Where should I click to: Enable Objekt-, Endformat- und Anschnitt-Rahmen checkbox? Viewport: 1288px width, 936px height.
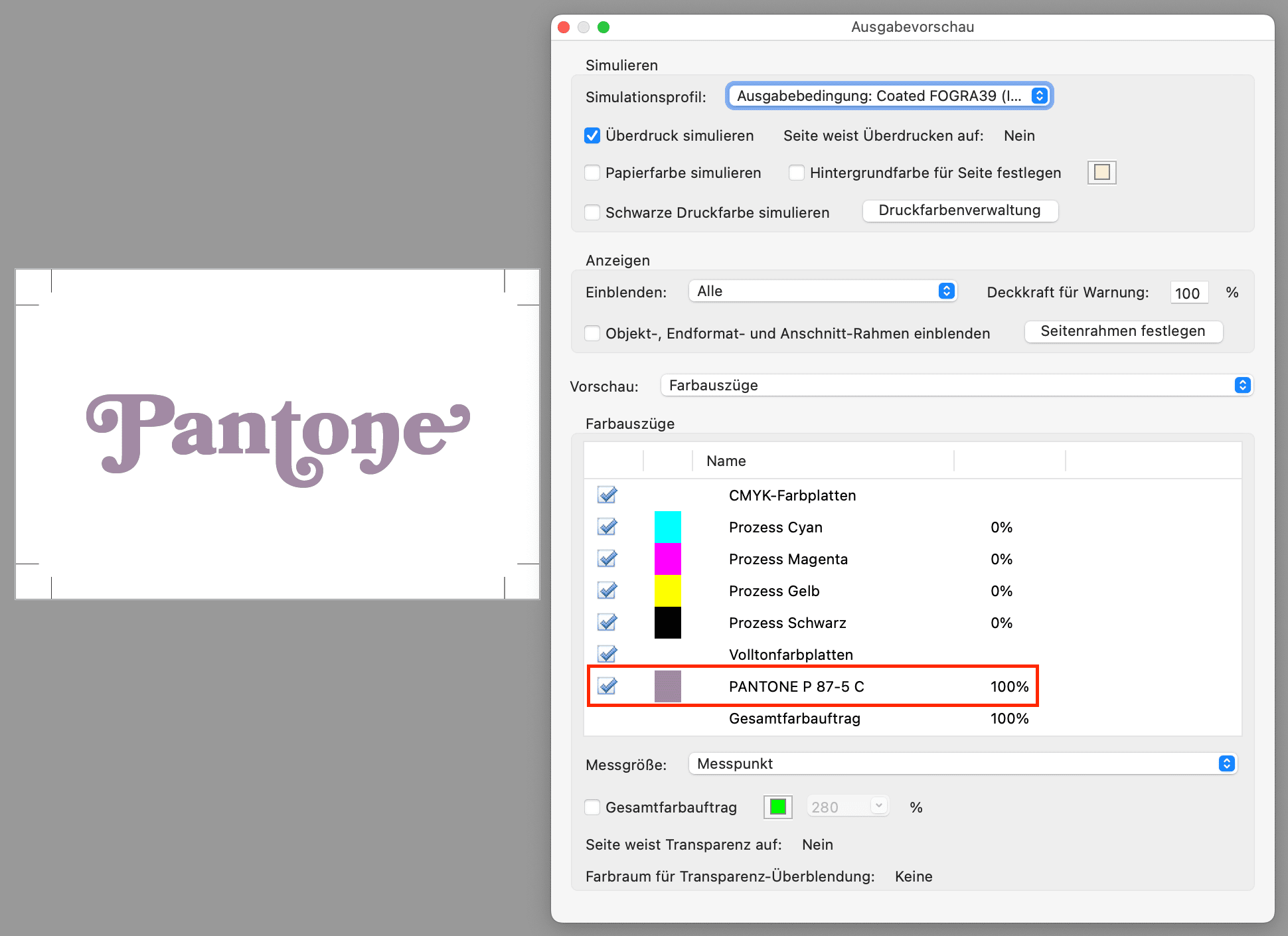tap(592, 333)
